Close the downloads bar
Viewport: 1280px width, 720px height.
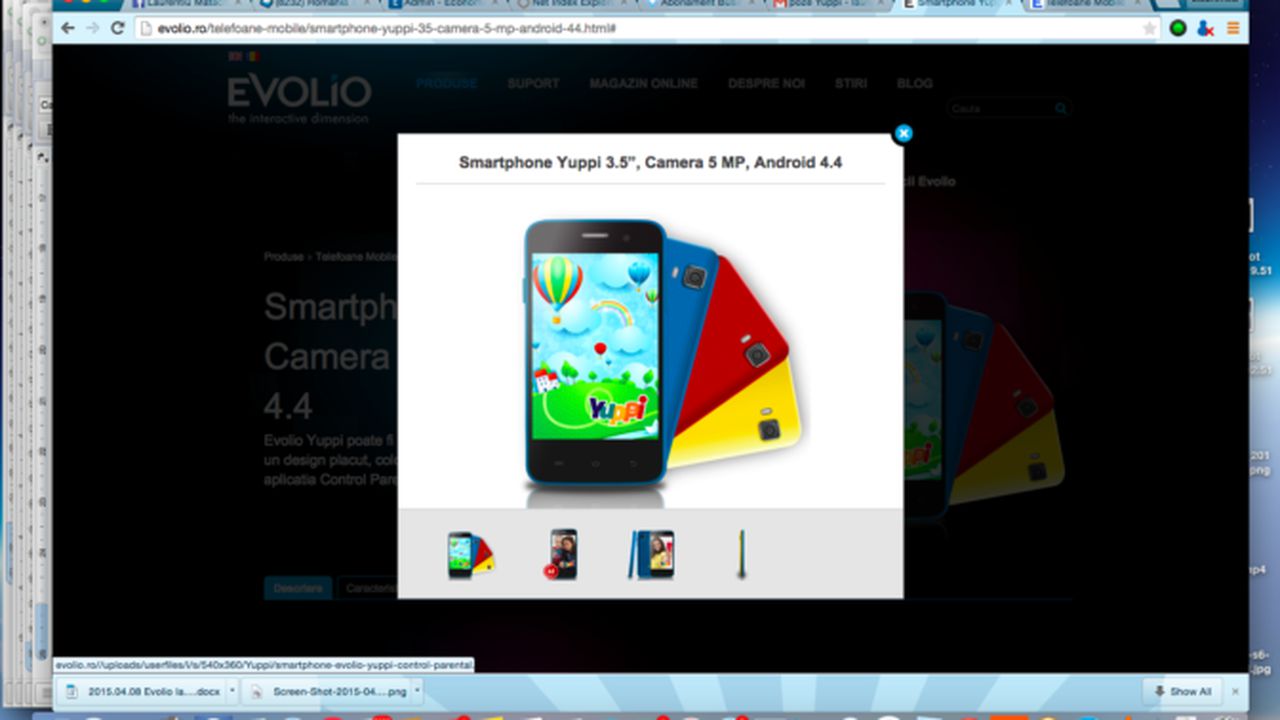1235,691
